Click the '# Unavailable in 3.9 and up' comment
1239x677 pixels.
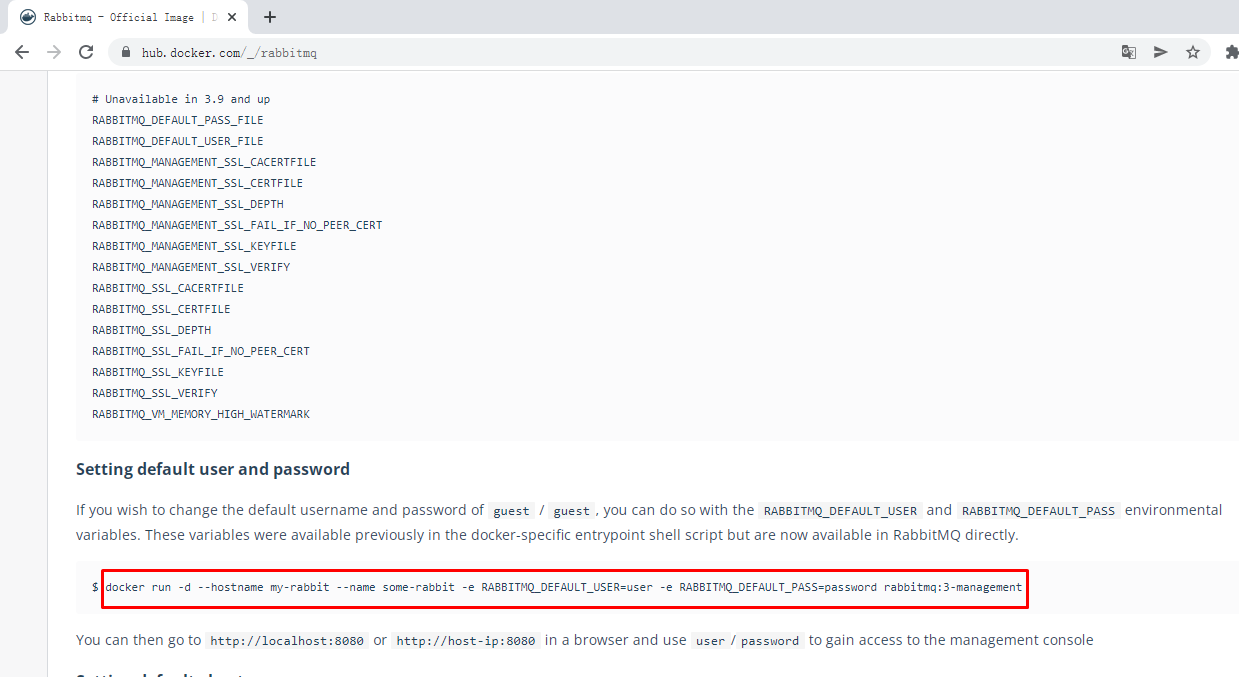181,99
